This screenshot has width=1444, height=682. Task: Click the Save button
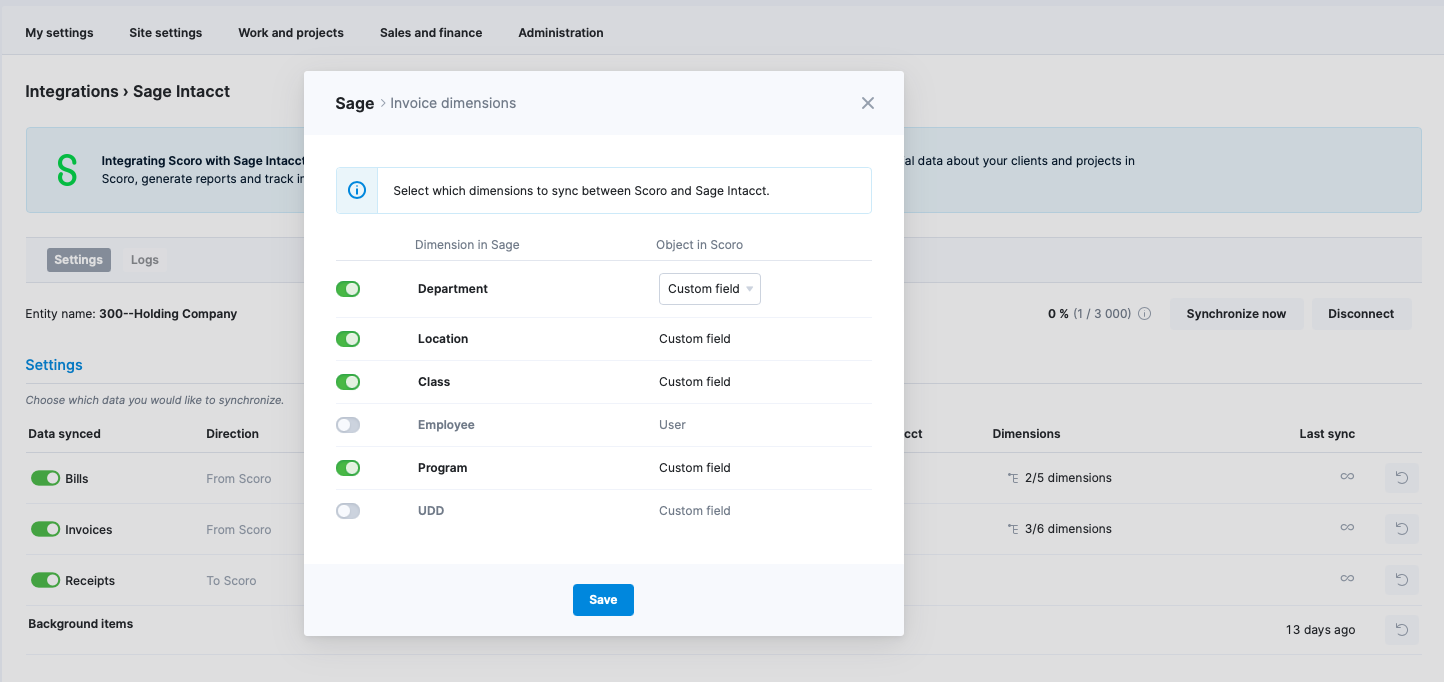tap(603, 599)
